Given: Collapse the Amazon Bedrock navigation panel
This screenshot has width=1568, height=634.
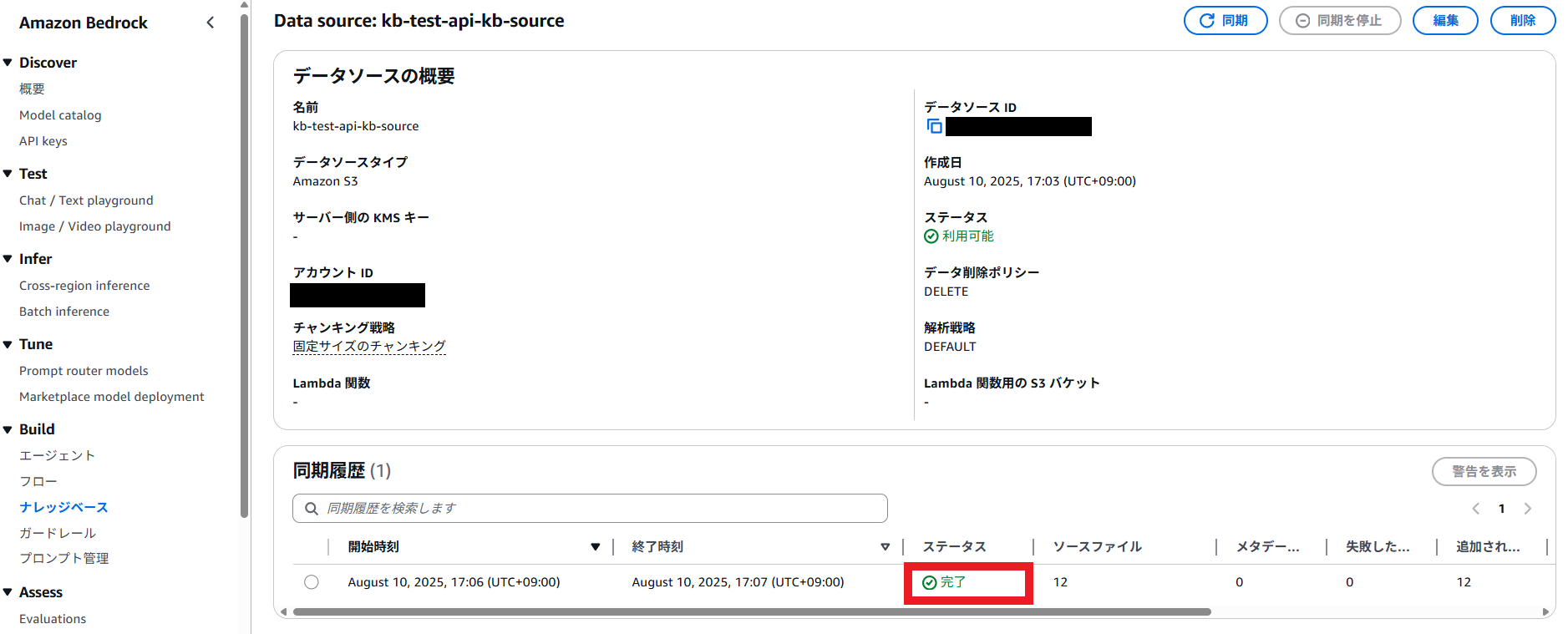Looking at the screenshot, I should pyautogui.click(x=211, y=23).
